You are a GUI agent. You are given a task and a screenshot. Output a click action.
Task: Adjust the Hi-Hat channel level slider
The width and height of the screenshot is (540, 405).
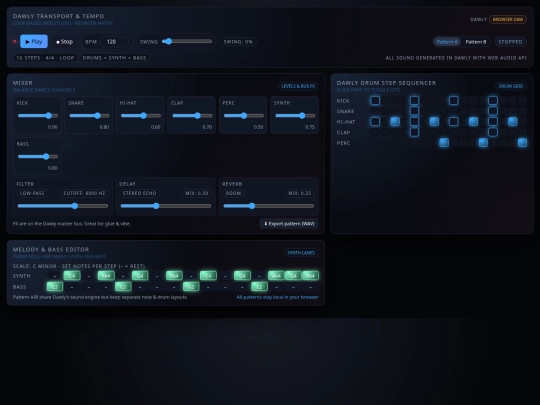pyautogui.click(x=141, y=116)
